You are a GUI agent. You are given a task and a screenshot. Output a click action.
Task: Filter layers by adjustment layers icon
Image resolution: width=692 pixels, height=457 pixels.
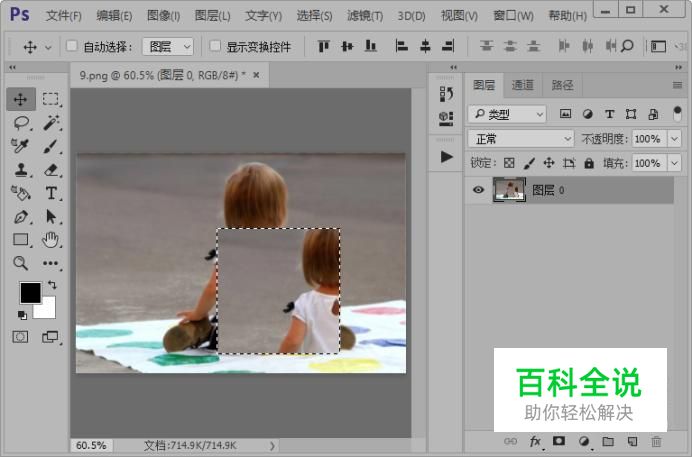click(x=587, y=114)
